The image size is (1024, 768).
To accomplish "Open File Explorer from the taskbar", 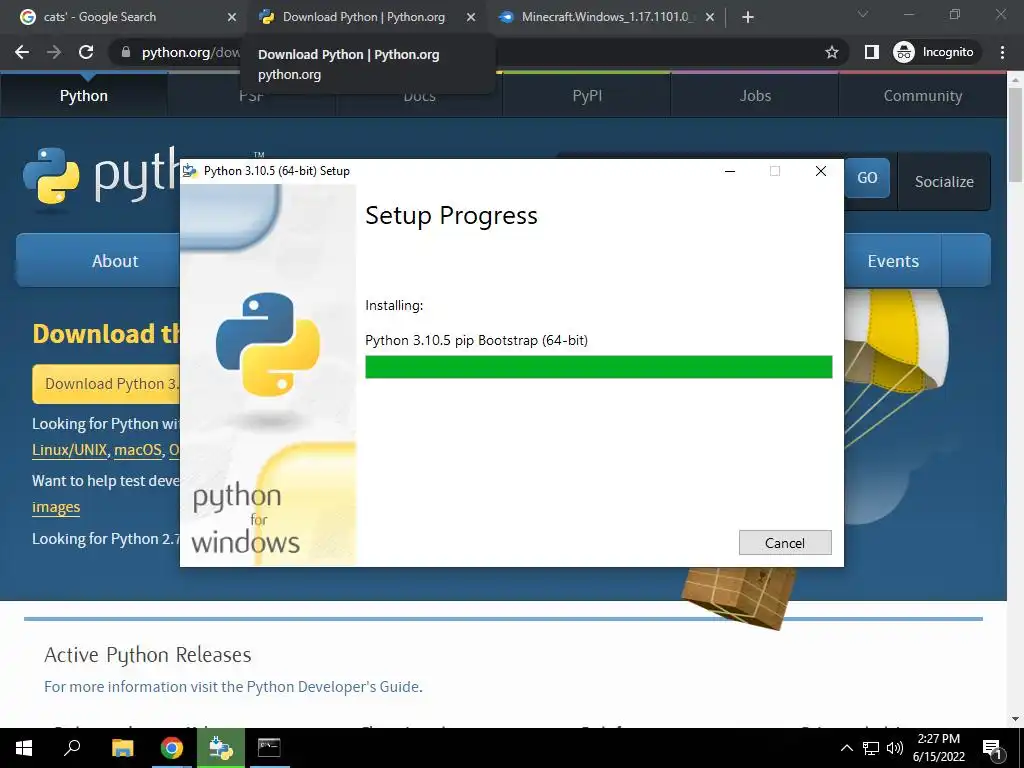I will [122, 748].
